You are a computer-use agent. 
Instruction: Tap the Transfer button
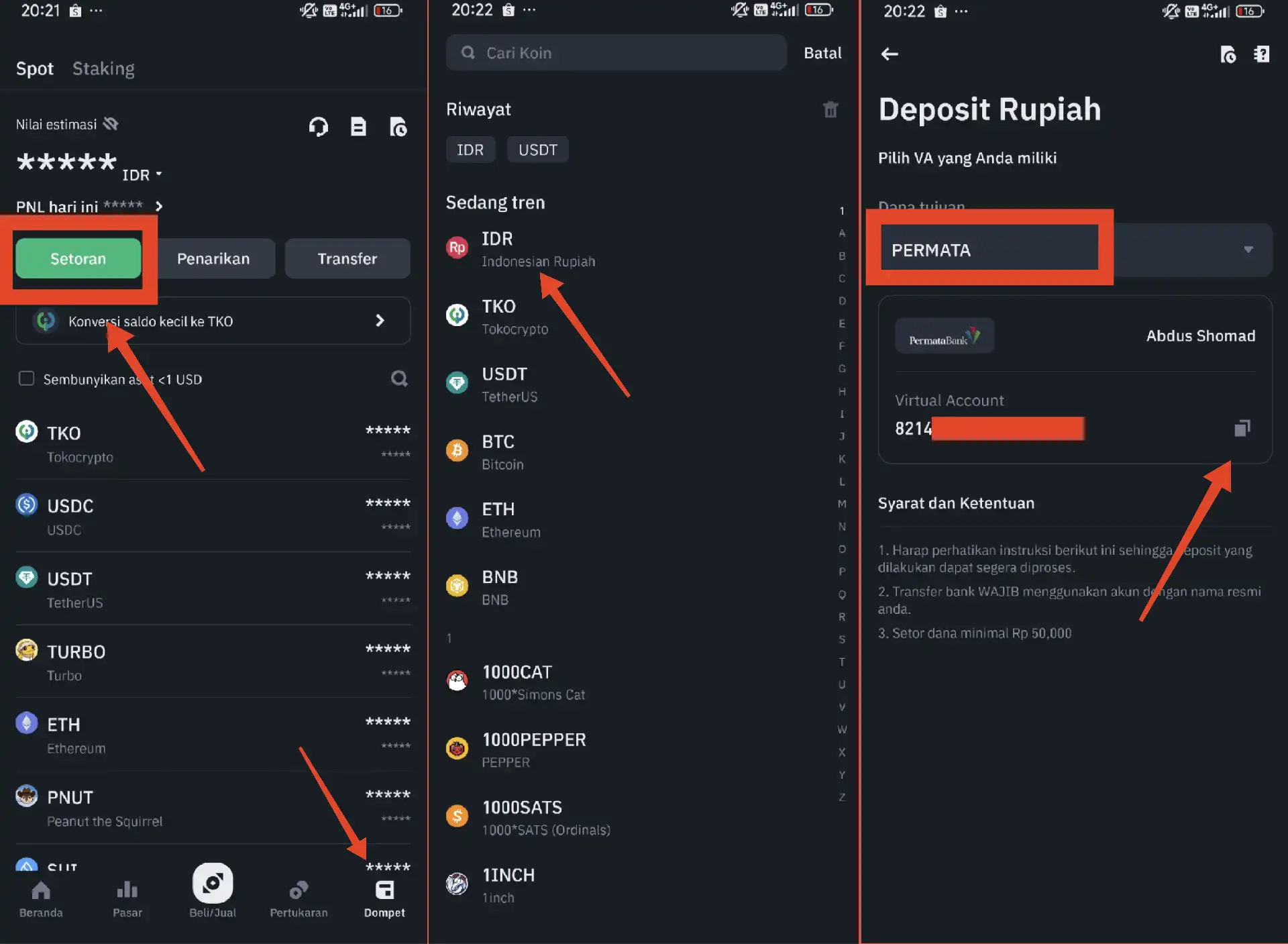click(x=347, y=258)
